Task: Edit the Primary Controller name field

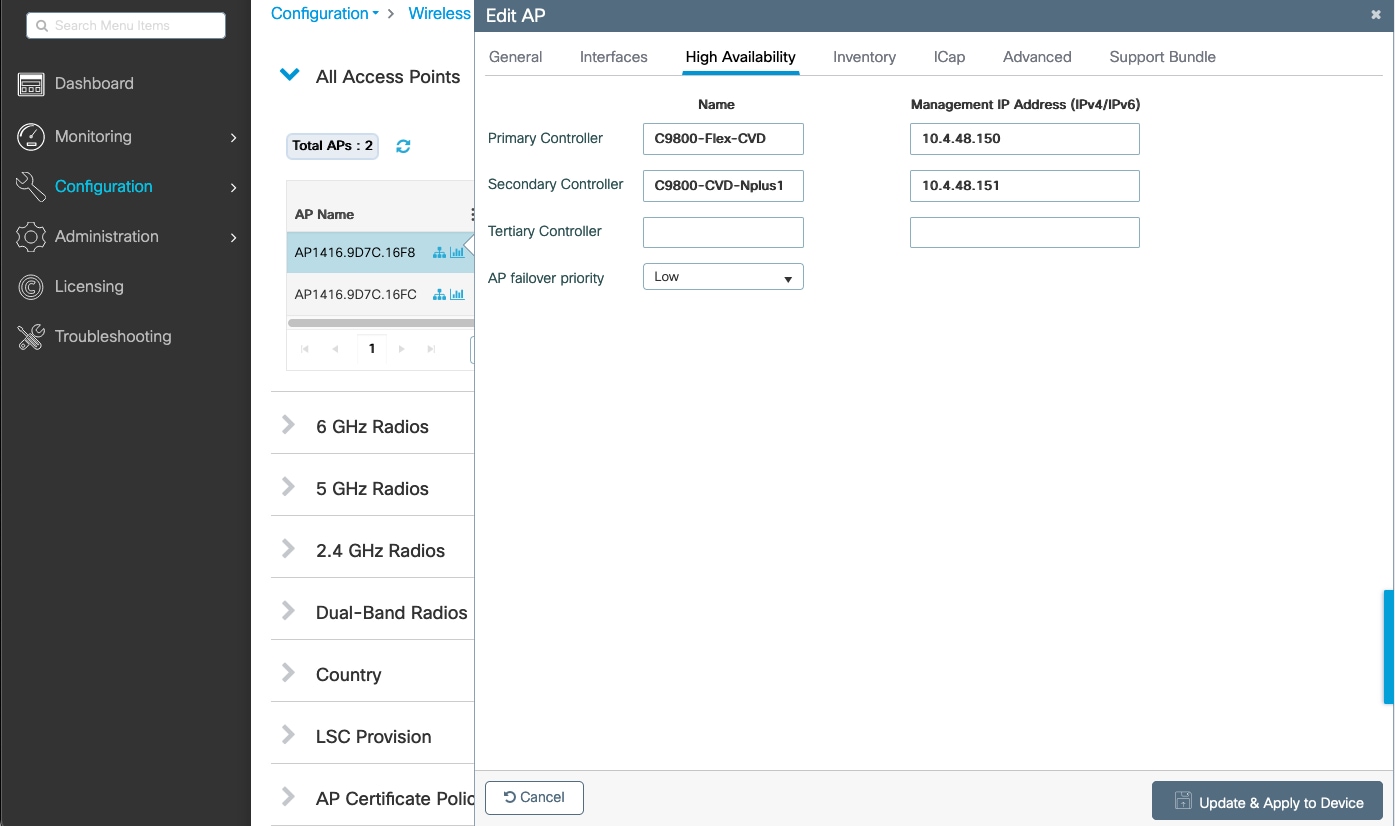Action: tap(723, 139)
